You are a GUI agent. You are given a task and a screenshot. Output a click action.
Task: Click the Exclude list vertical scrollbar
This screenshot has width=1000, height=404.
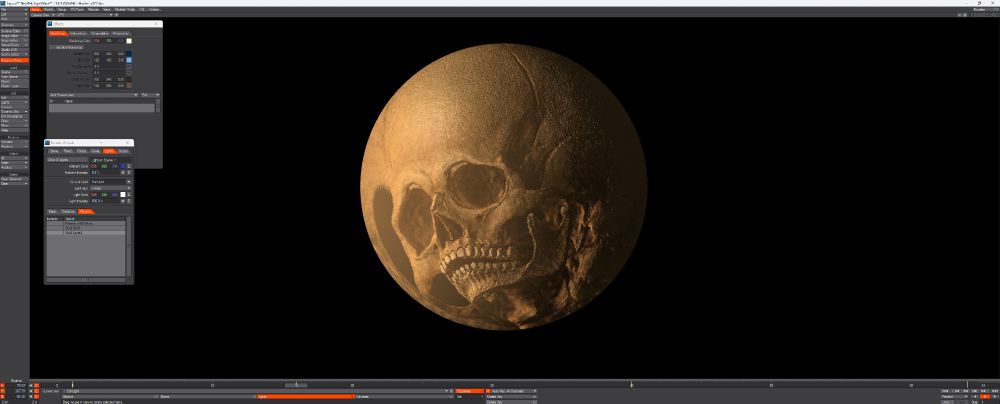tap(128, 246)
